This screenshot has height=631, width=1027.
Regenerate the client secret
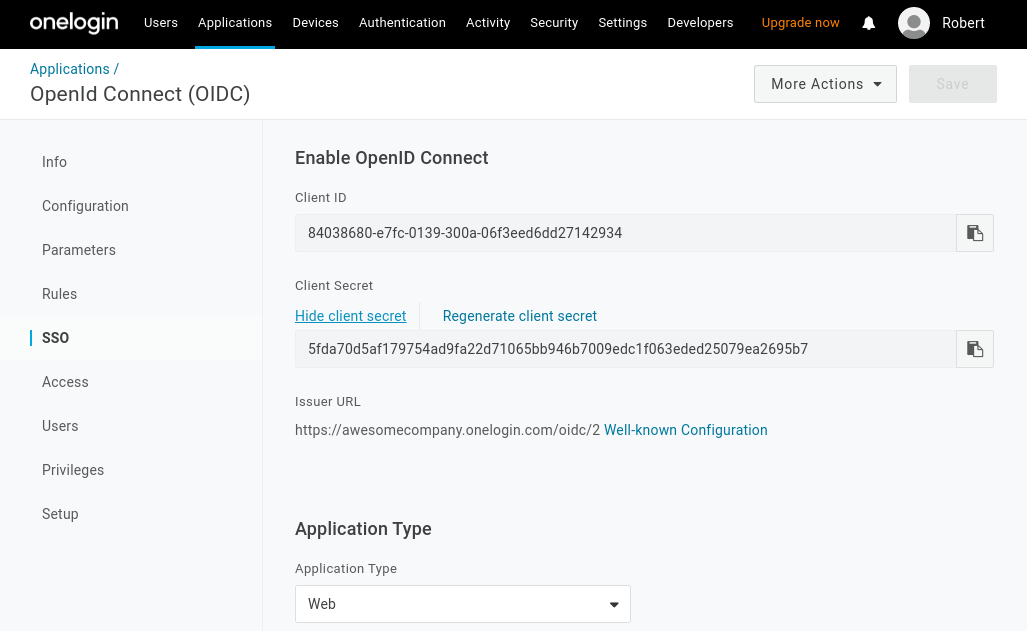click(519, 316)
